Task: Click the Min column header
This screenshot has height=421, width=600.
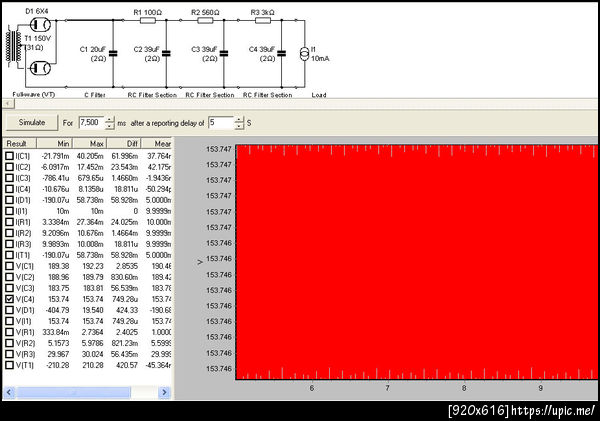Action: pyautogui.click(x=54, y=144)
